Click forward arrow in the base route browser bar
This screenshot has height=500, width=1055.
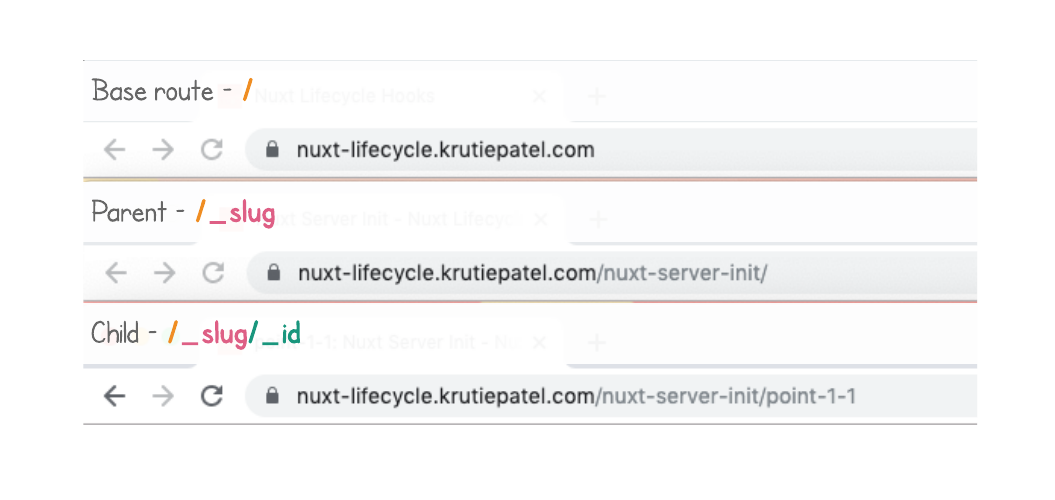tap(163, 150)
